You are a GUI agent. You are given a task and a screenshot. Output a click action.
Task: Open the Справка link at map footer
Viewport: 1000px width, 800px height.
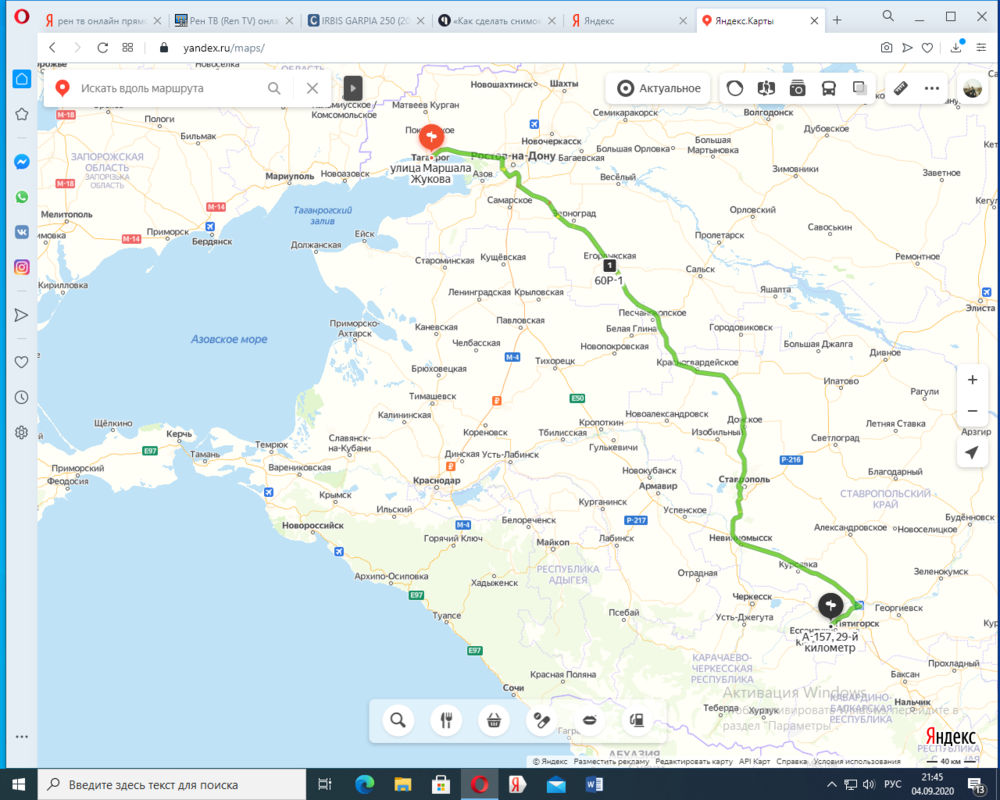pos(791,761)
